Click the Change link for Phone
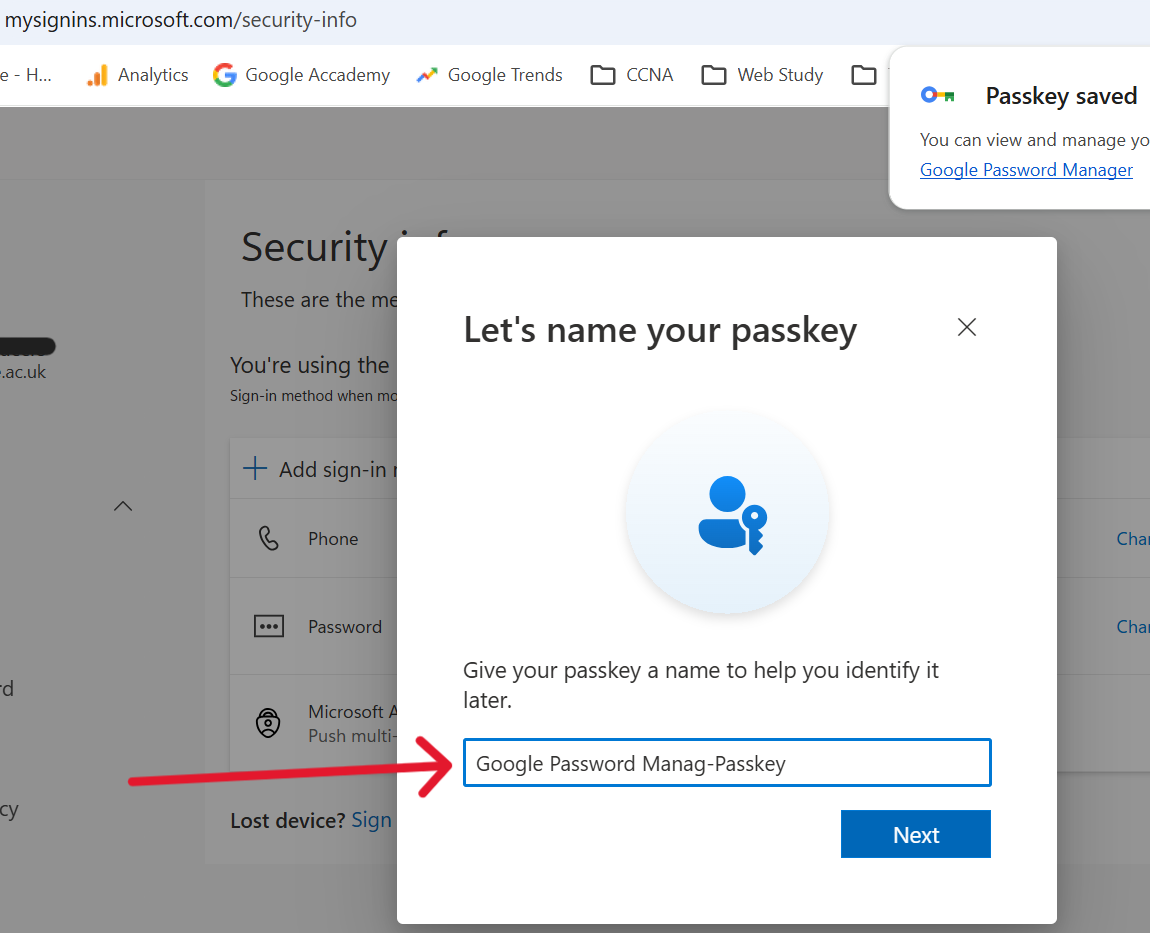This screenshot has width=1150, height=933. 1132,538
